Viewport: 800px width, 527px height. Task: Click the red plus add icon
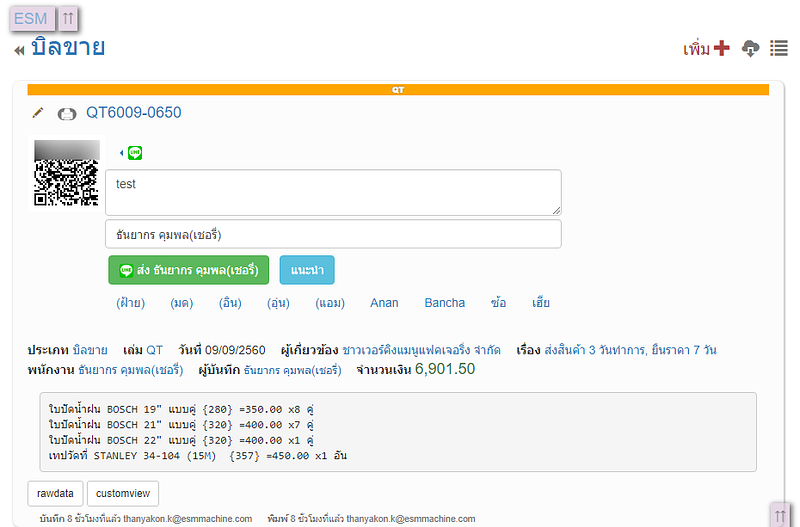pos(722,49)
